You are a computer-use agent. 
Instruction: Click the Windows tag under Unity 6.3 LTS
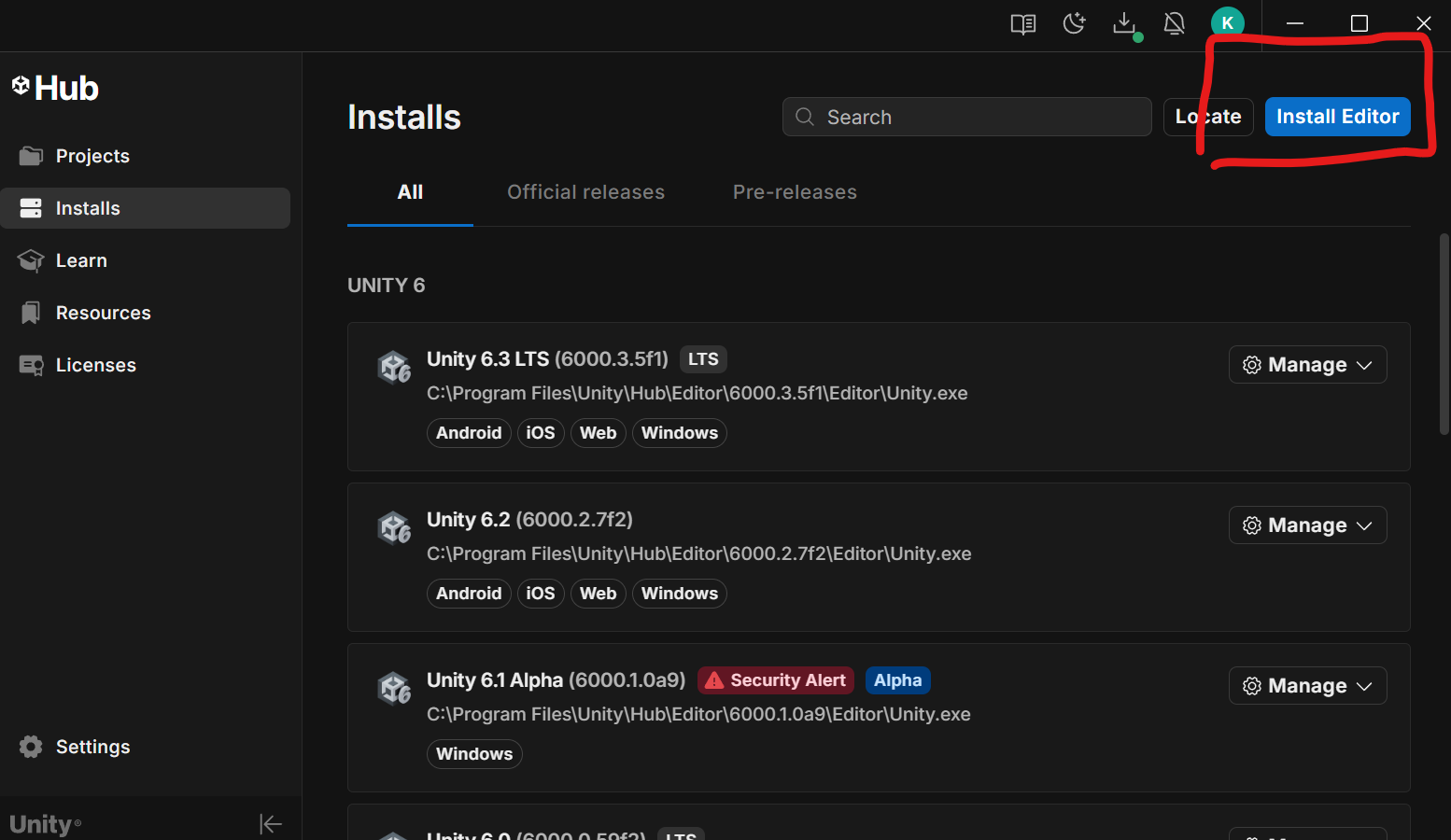coord(680,433)
